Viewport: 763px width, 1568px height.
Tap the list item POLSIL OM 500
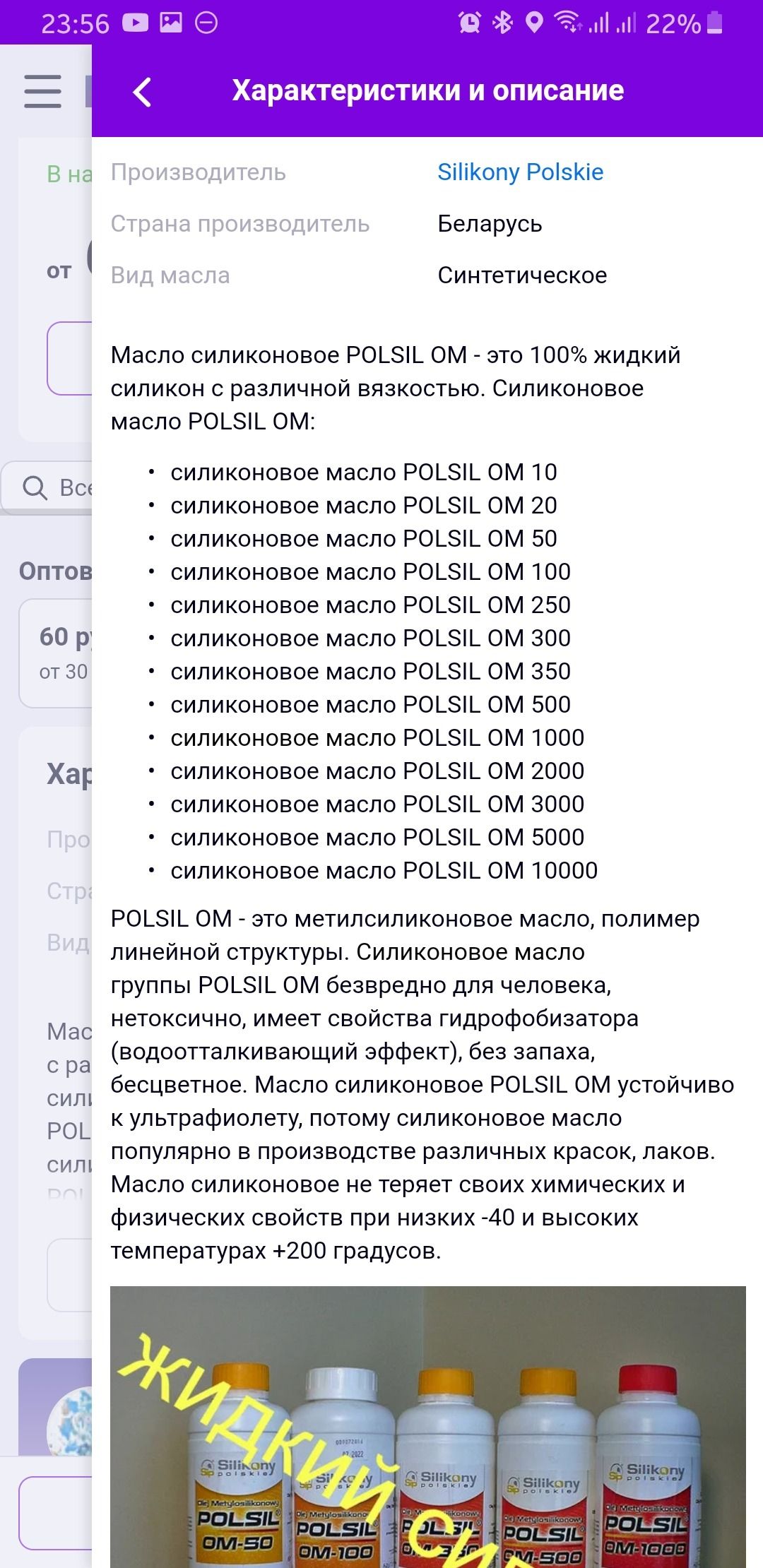[x=371, y=704]
